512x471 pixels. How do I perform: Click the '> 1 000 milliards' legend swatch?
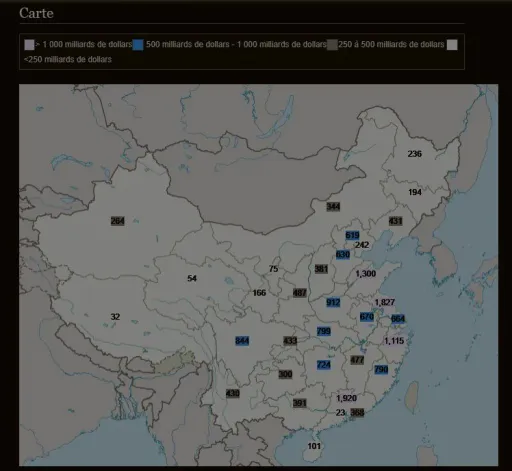coord(29,45)
